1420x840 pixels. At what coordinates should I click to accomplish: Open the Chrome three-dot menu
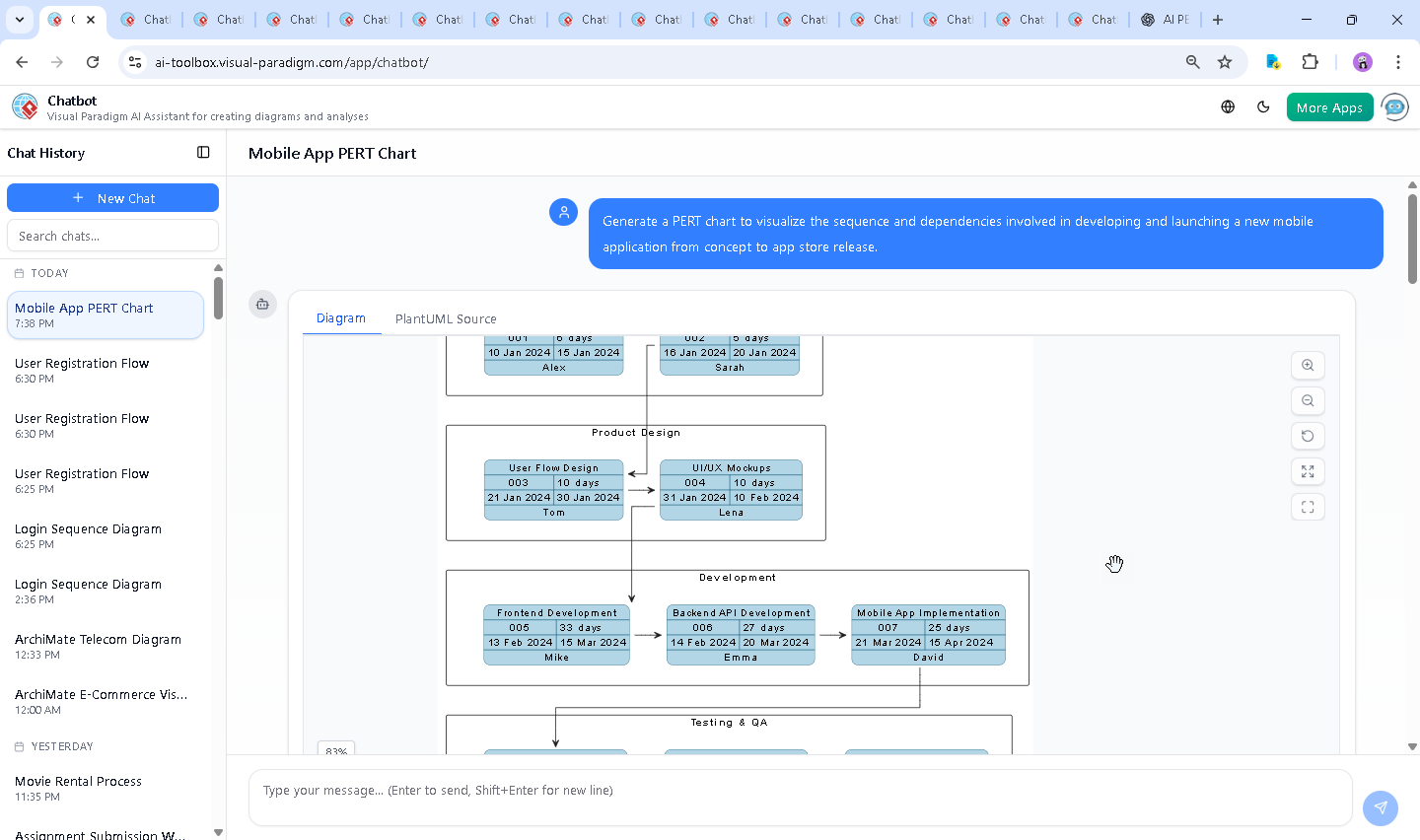(x=1397, y=62)
